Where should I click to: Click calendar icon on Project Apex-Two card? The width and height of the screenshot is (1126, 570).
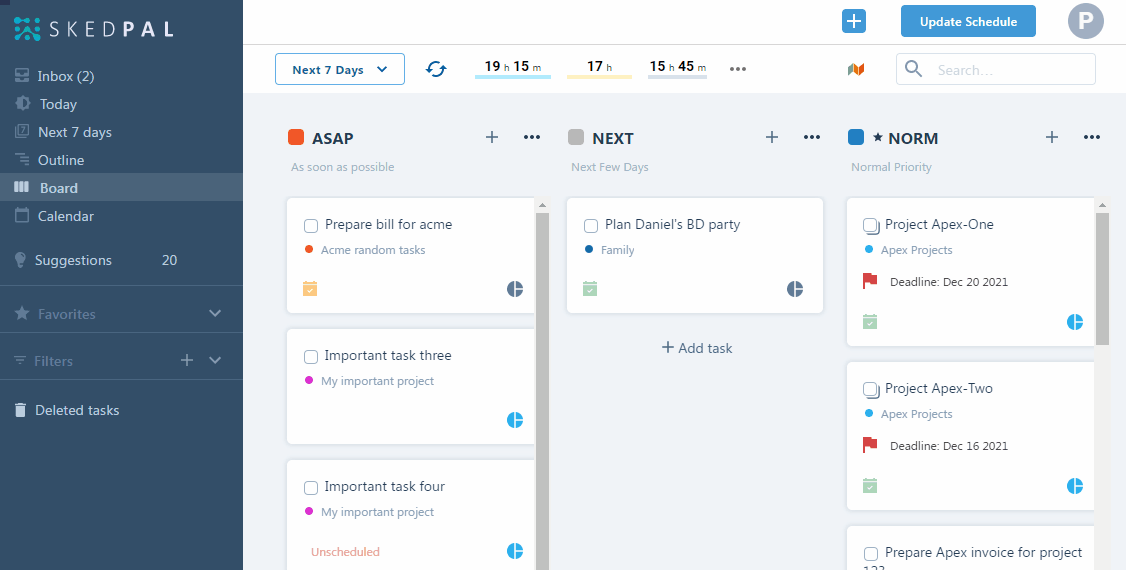(x=870, y=486)
